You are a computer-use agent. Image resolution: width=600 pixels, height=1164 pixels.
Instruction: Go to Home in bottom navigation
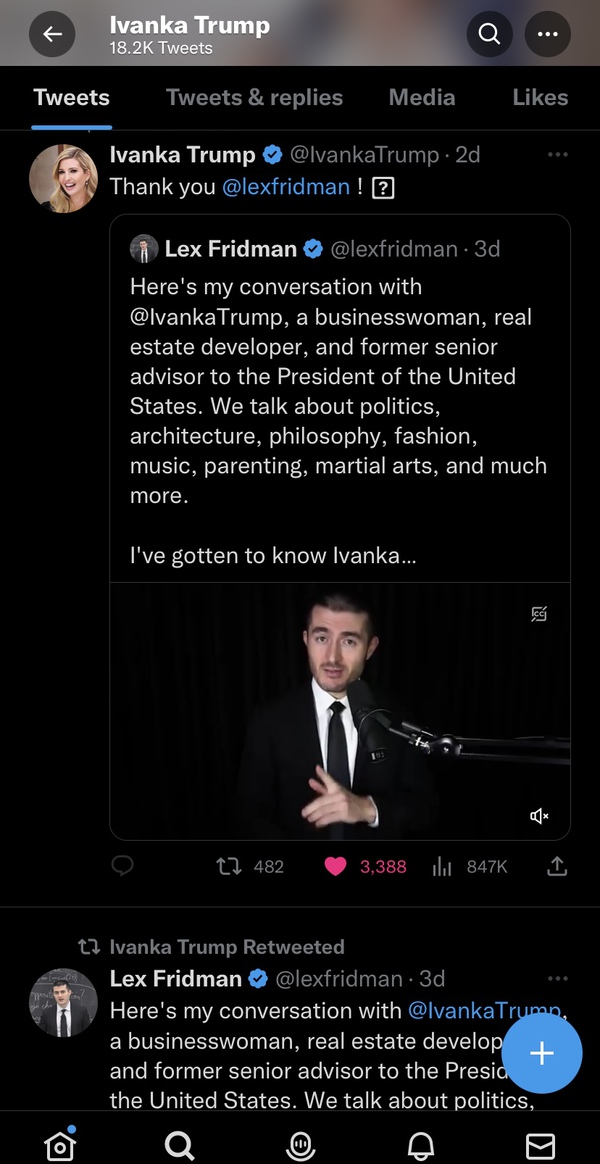pos(60,1144)
